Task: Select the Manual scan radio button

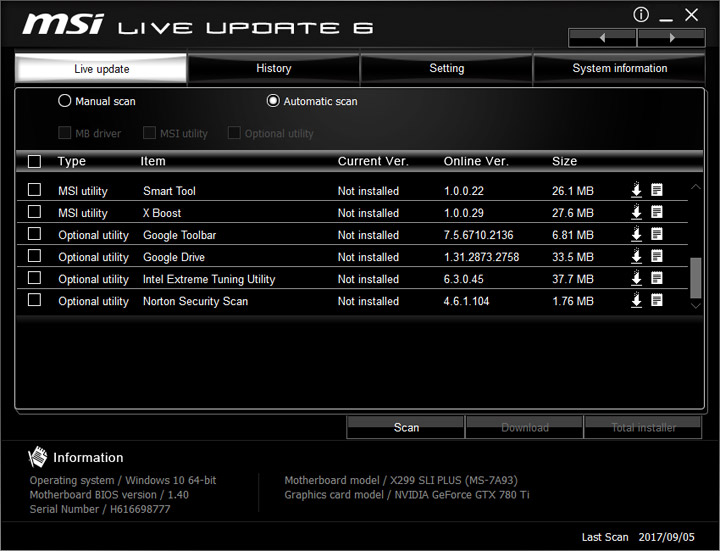Action: pos(64,101)
